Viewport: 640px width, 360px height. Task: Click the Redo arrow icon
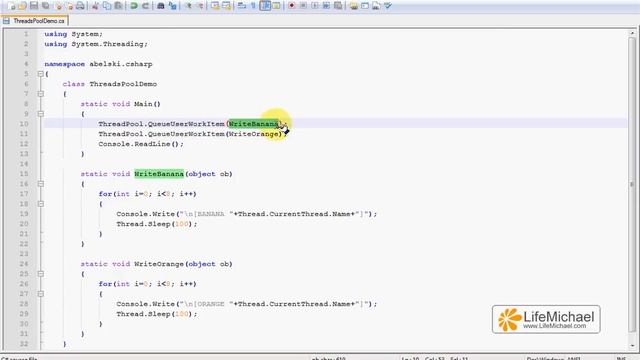pos(145,6)
